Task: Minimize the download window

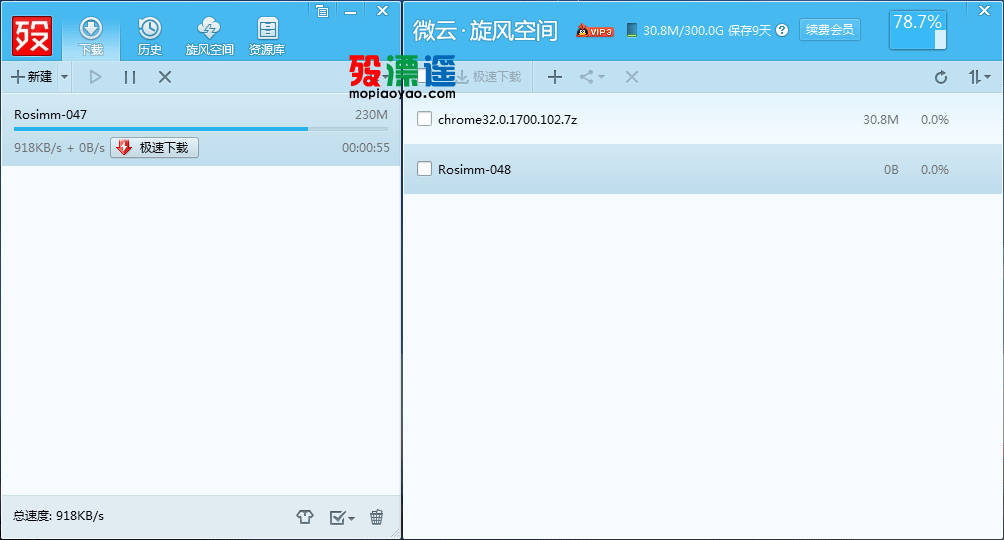Action: click(350, 11)
